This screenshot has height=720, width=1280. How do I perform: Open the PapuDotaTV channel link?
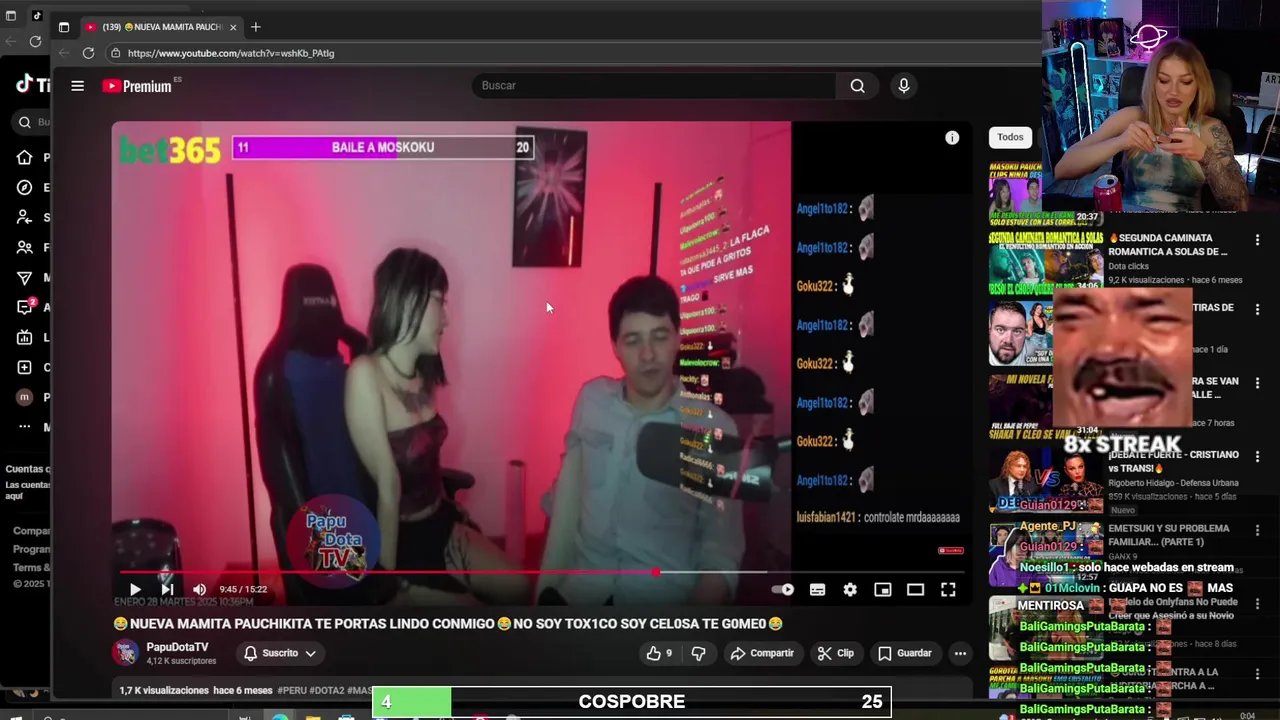click(x=177, y=647)
